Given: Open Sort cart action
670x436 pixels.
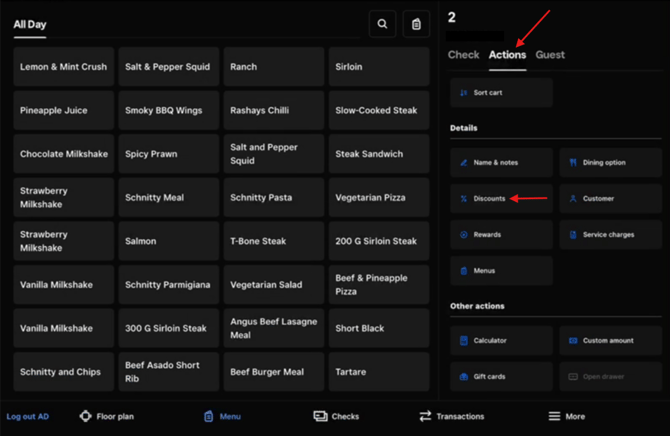Looking at the screenshot, I should tap(501, 93).
